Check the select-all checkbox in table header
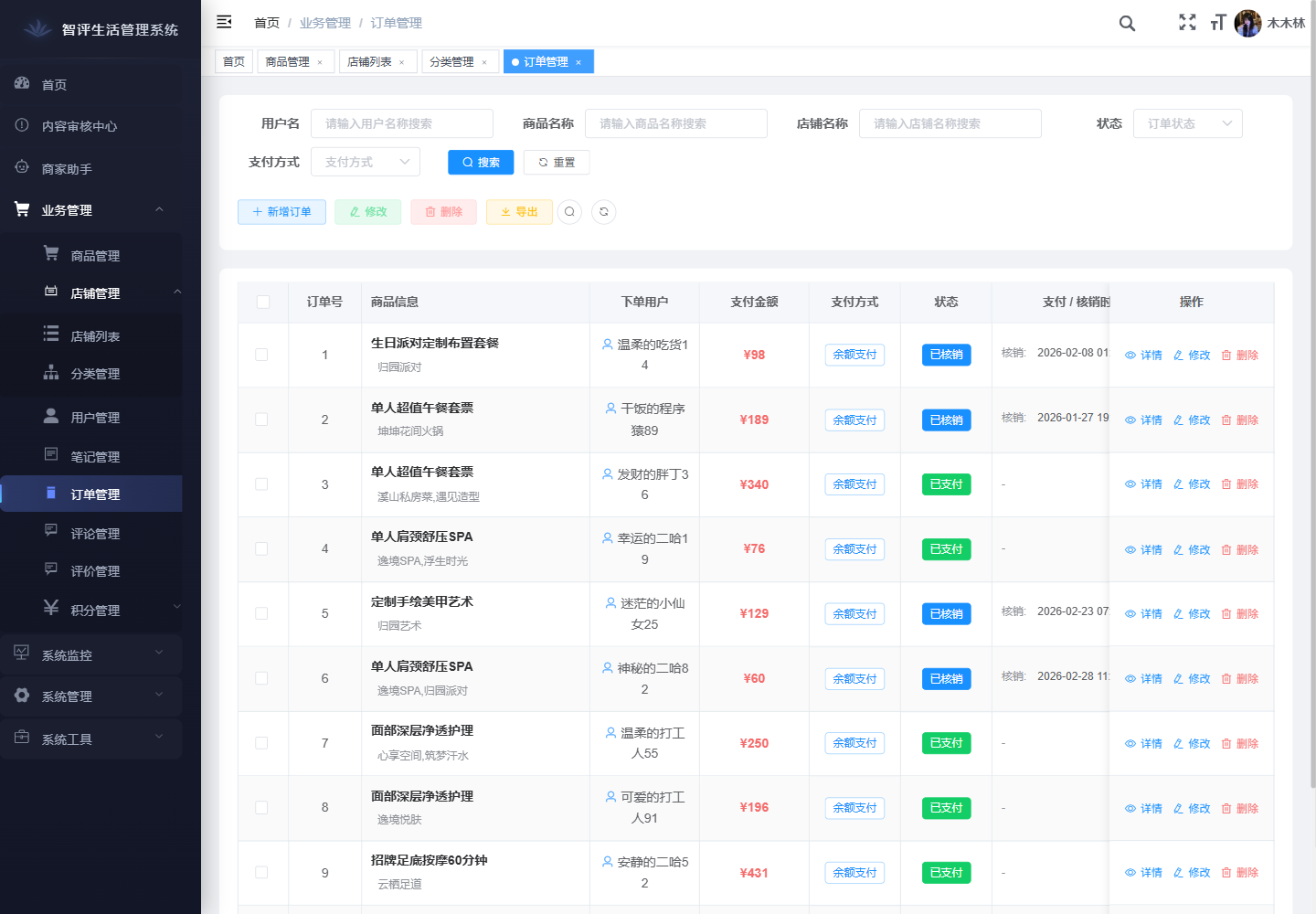This screenshot has width=1316, height=914. pos(263,301)
